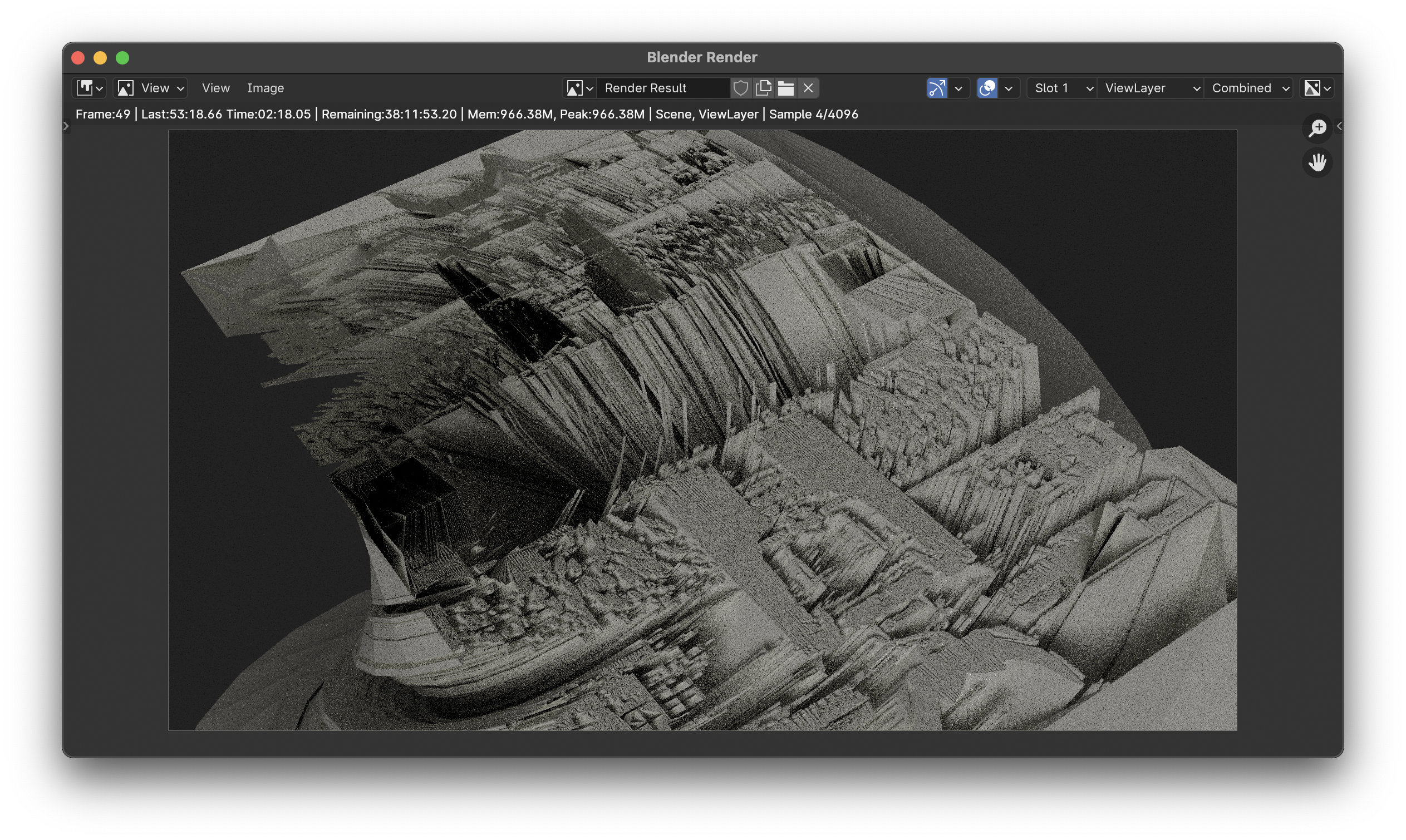Unlink Render Result with the X icon
The image size is (1406, 840).
808,88
